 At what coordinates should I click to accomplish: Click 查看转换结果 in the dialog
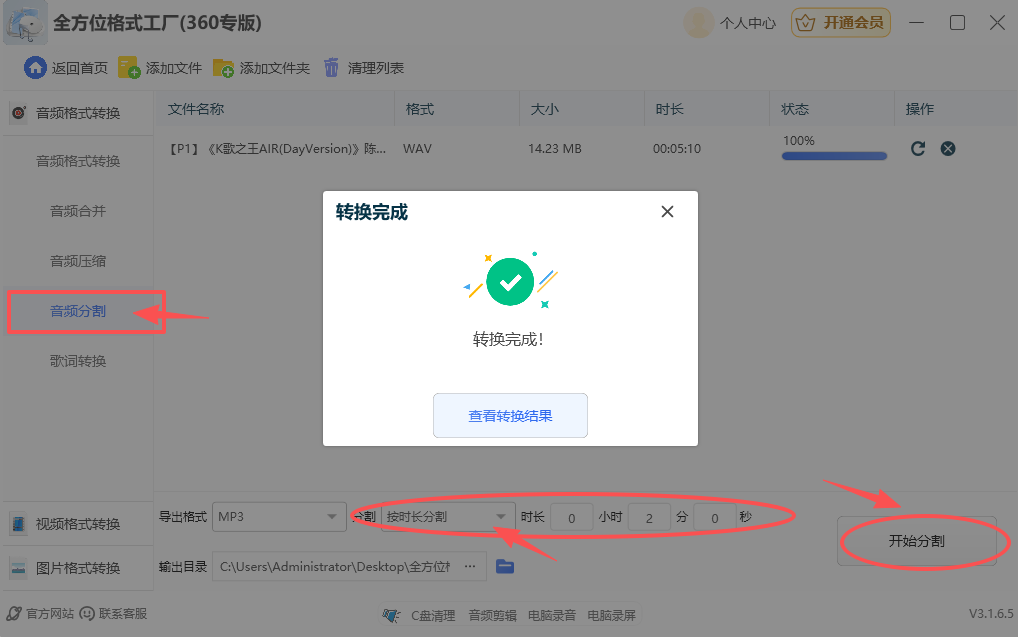(x=510, y=415)
